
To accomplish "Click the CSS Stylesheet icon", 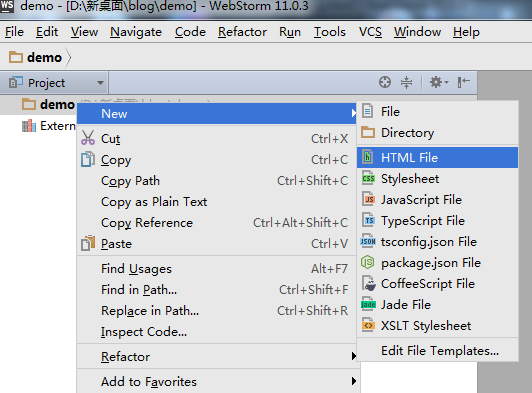I will coord(368,178).
